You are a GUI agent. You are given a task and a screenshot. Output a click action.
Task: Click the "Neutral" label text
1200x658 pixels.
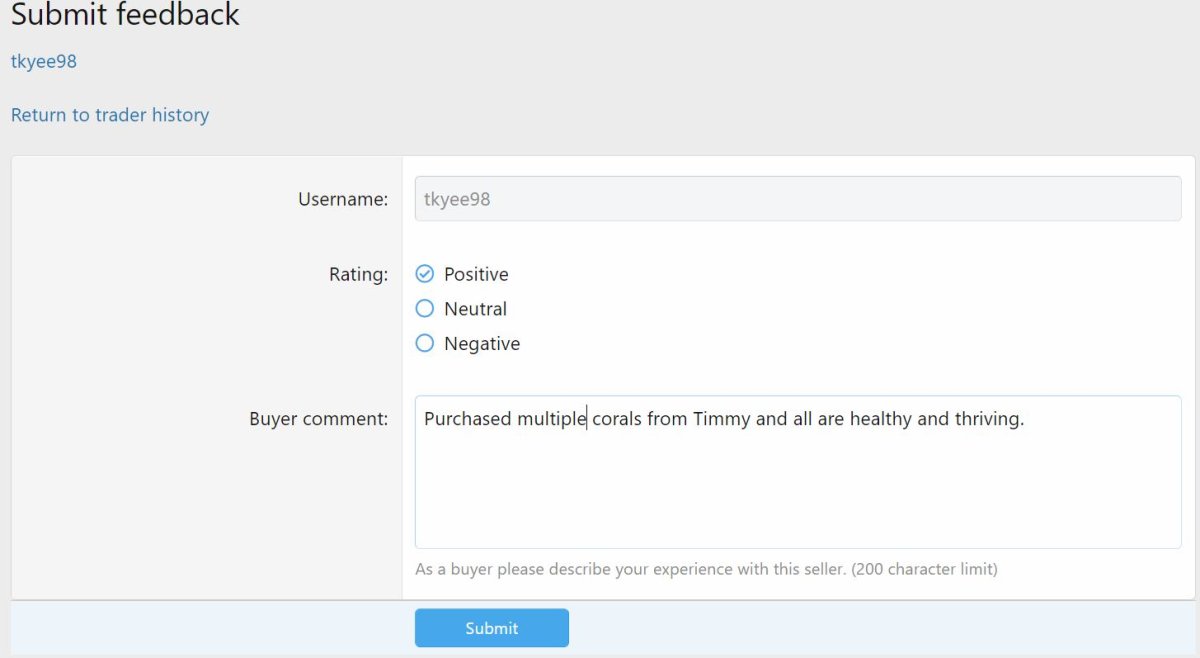475,309
